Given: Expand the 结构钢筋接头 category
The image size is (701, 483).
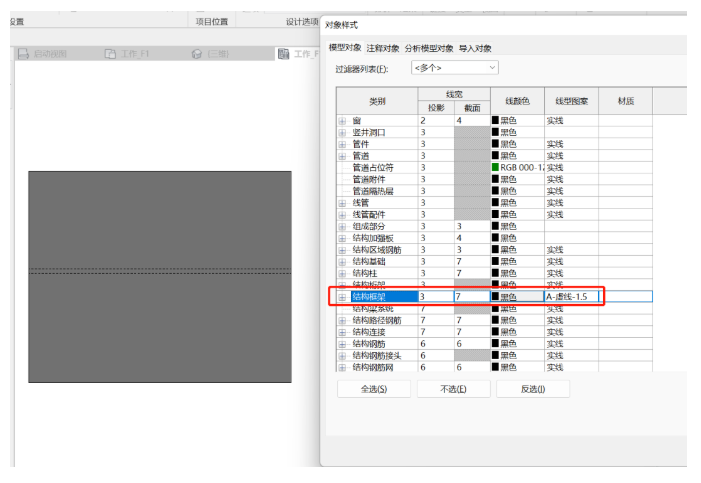Looking at the screenshot, I should 342,356.
